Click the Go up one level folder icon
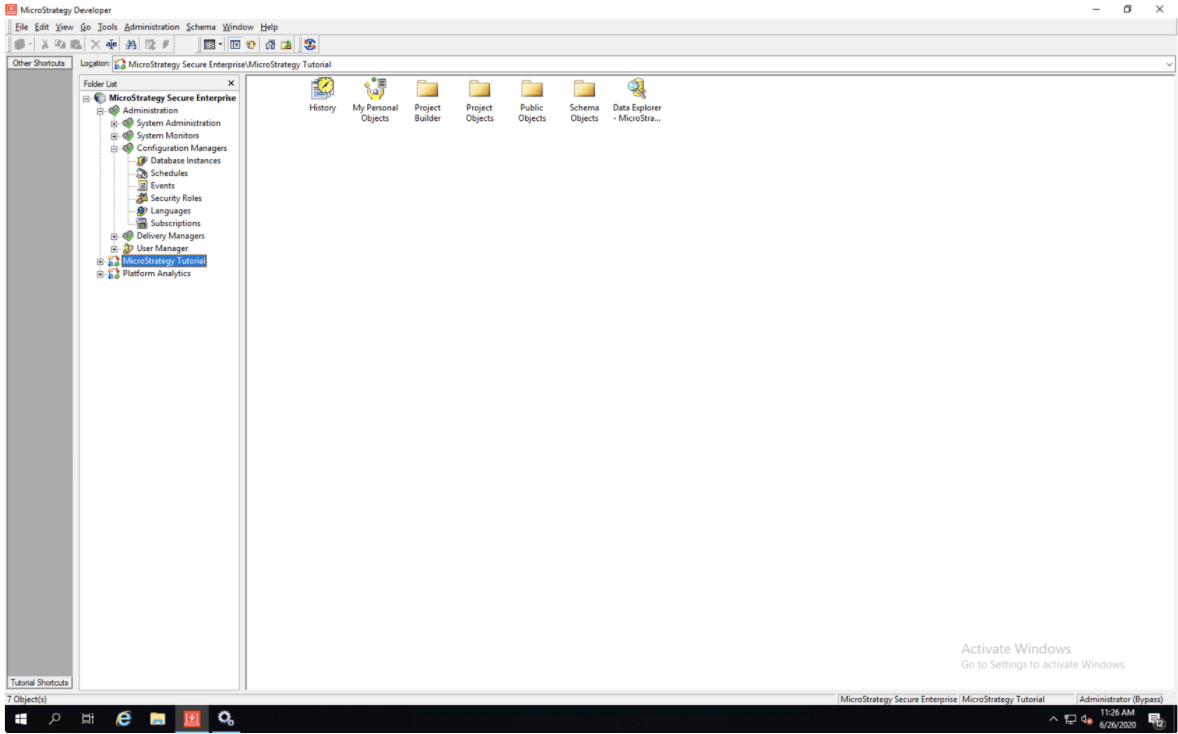The height and width of the screenshot is (734, 1178). [x=286, y=44]
